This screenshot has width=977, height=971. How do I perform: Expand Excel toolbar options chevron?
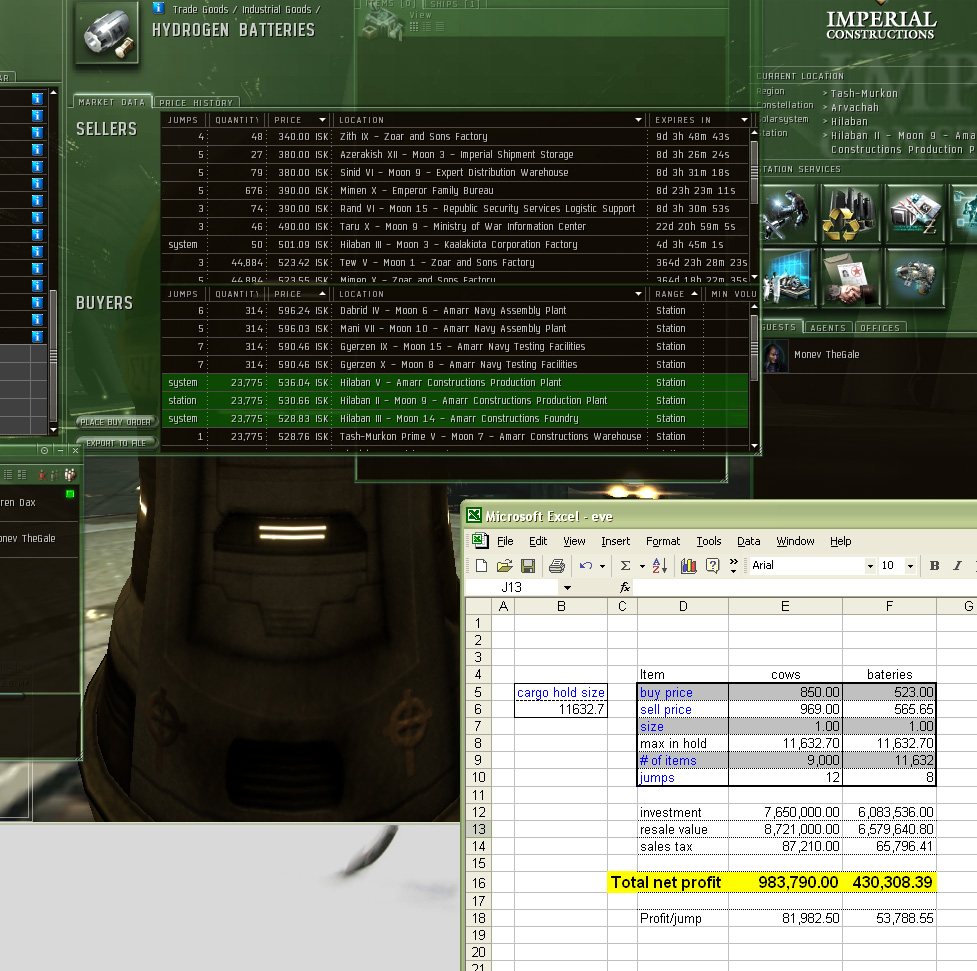pyautogui.click(x=733, y=565)
